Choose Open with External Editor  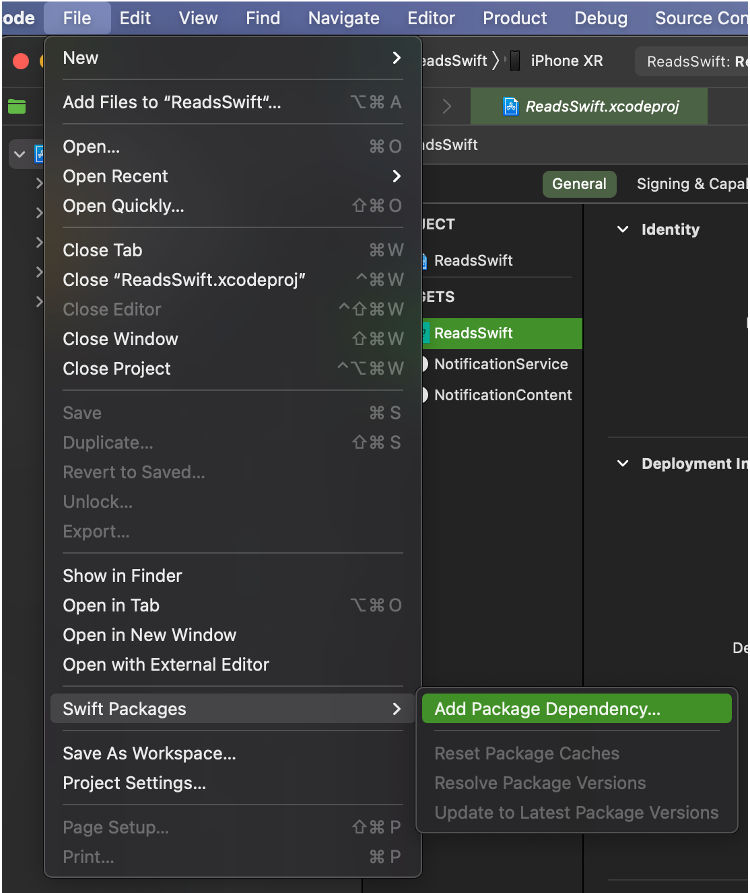coord(232,665)
